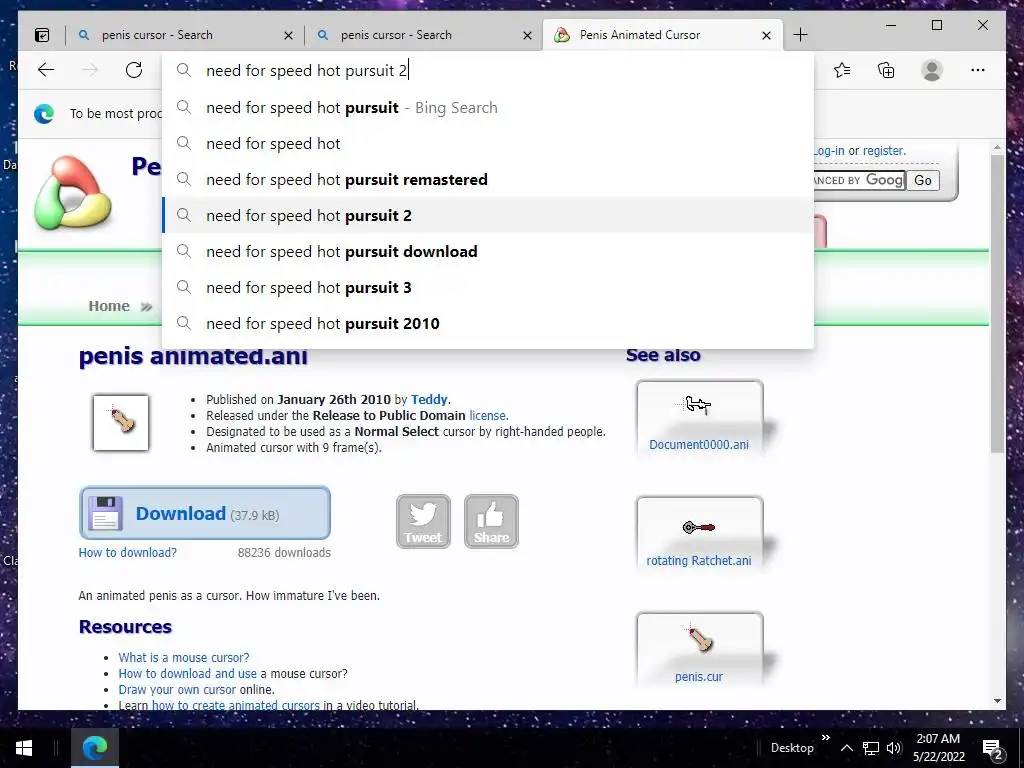1024x768 pixels.
Task: Open Favorites star icon in toolbar
Action: tap(842, 70)
